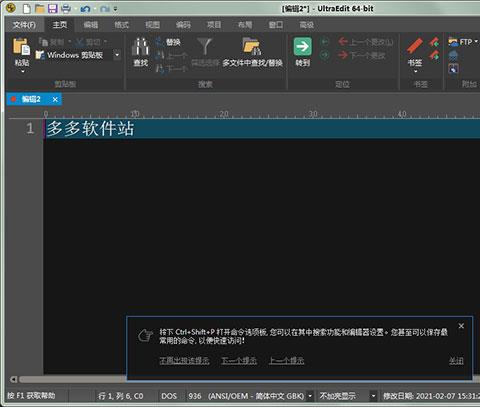Click the UltraEdit application logo icon
This screenshot has height=407, width=480.
(11, 8)
